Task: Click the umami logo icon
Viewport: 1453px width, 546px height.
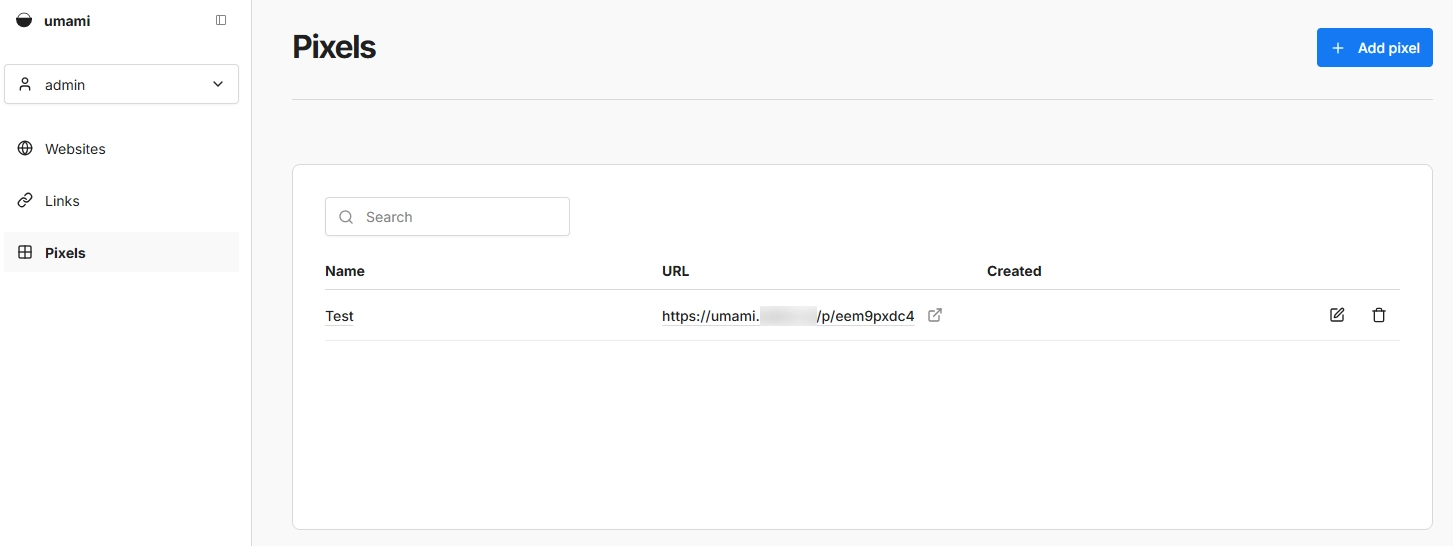Action: [24, 20]
